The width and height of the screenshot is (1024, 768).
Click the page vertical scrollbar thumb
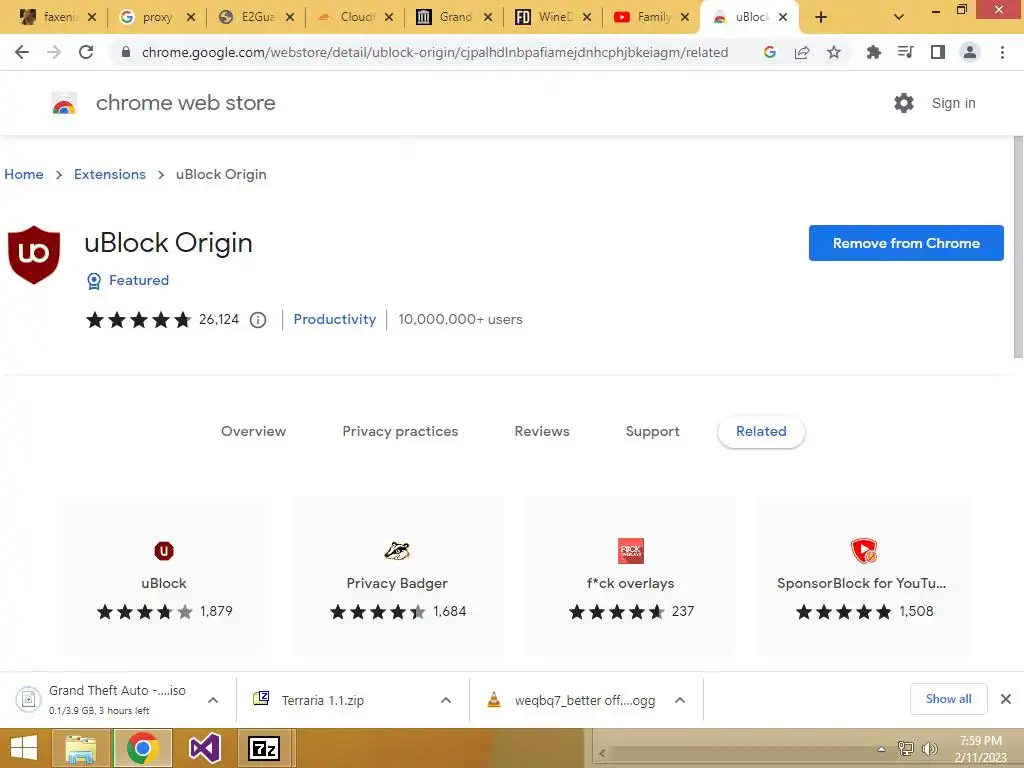click(x=1018, y=247)
